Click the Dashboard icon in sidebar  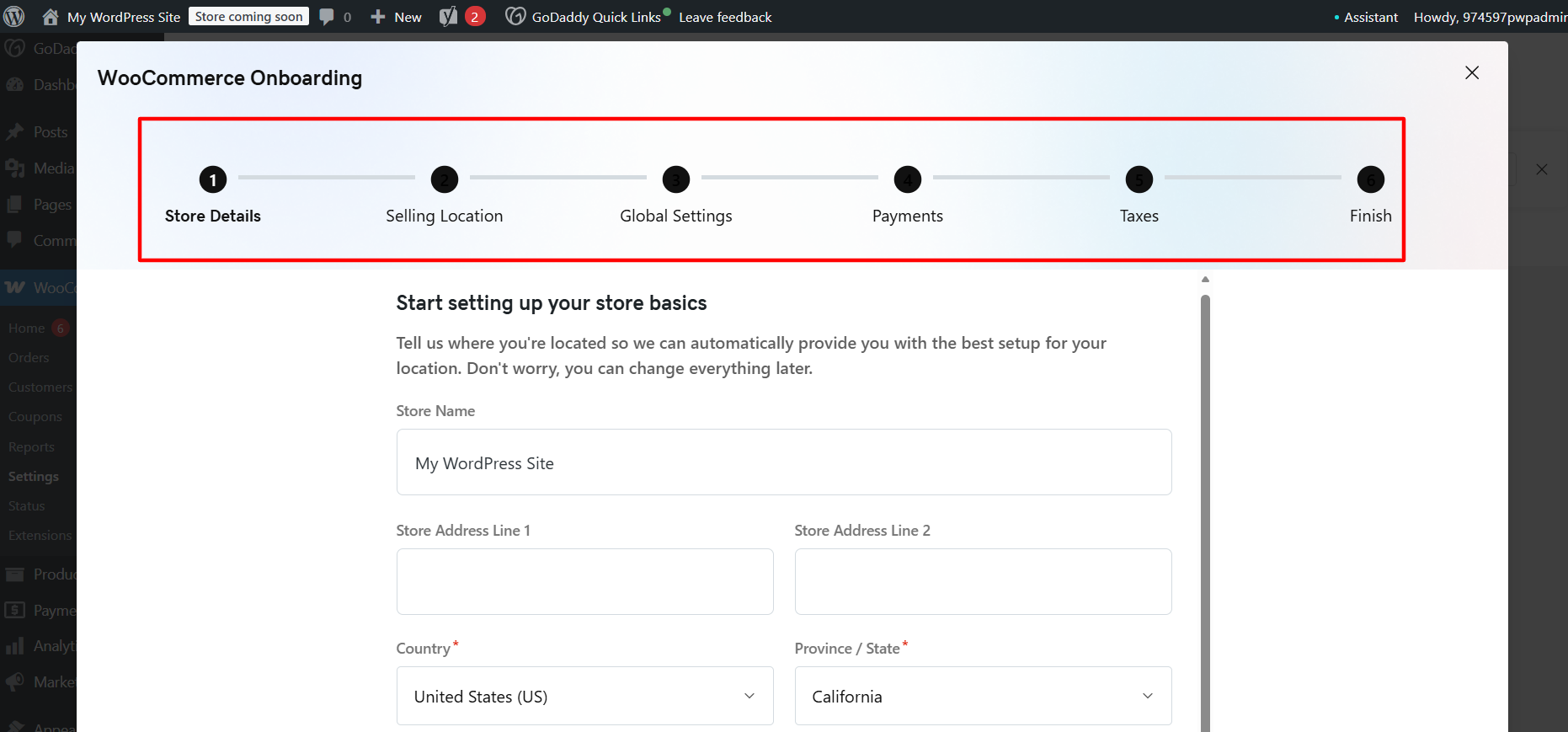click(14, 85)
